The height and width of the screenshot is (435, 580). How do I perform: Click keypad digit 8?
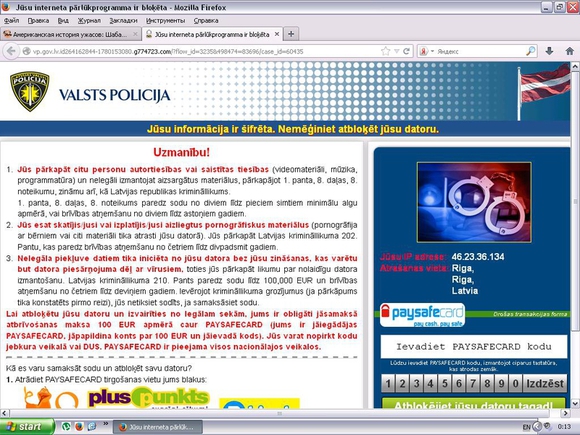pos(487,384)
